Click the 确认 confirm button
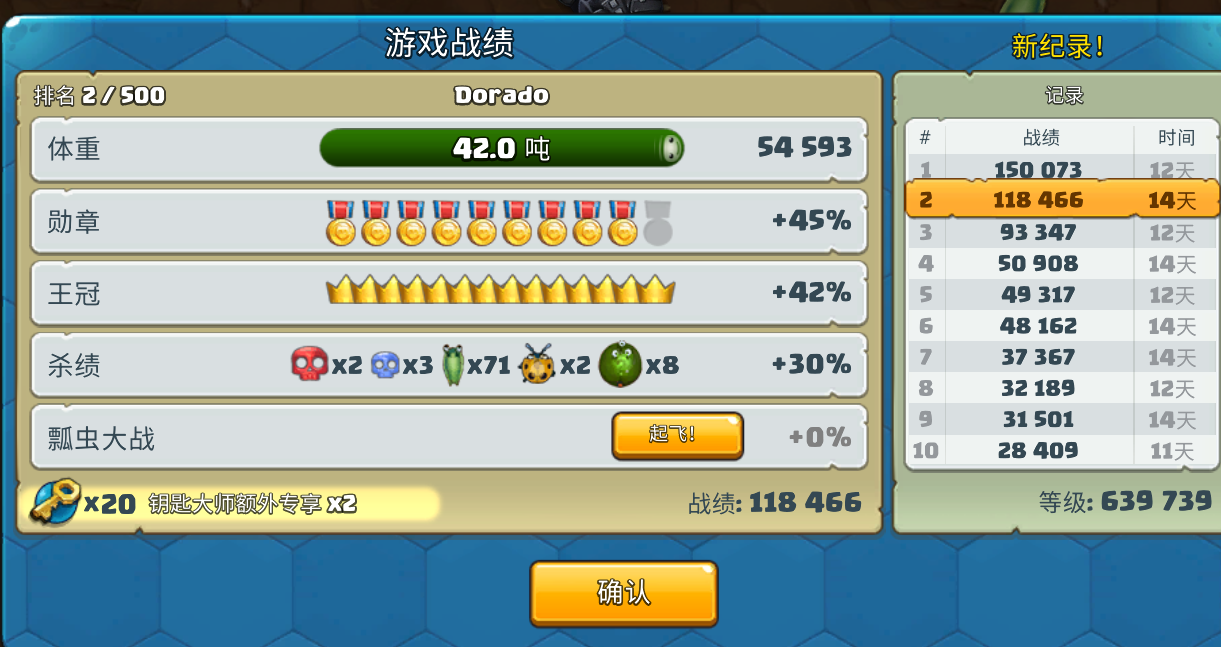The width and height of the screenshot is (1221, 647). (x=624, y=593)
